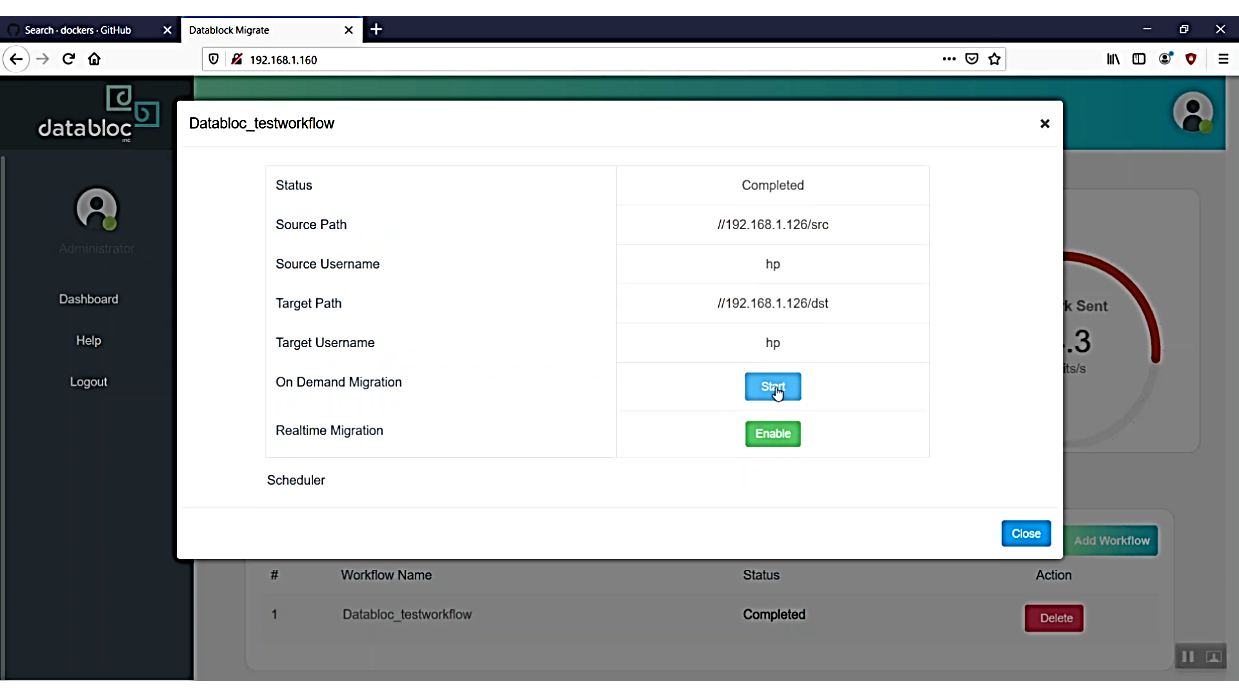Close the workflow dialog with Close button

[1026, 534]
